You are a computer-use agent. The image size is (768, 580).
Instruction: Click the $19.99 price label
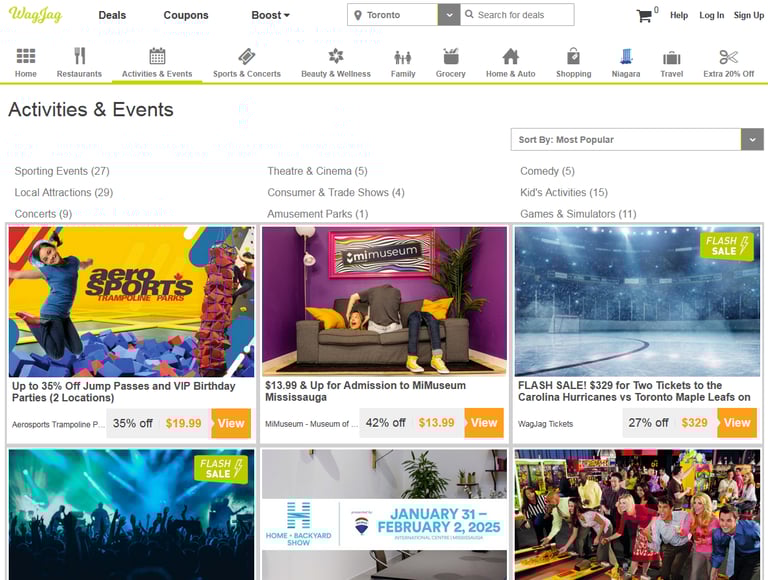(x=184, y=423)
